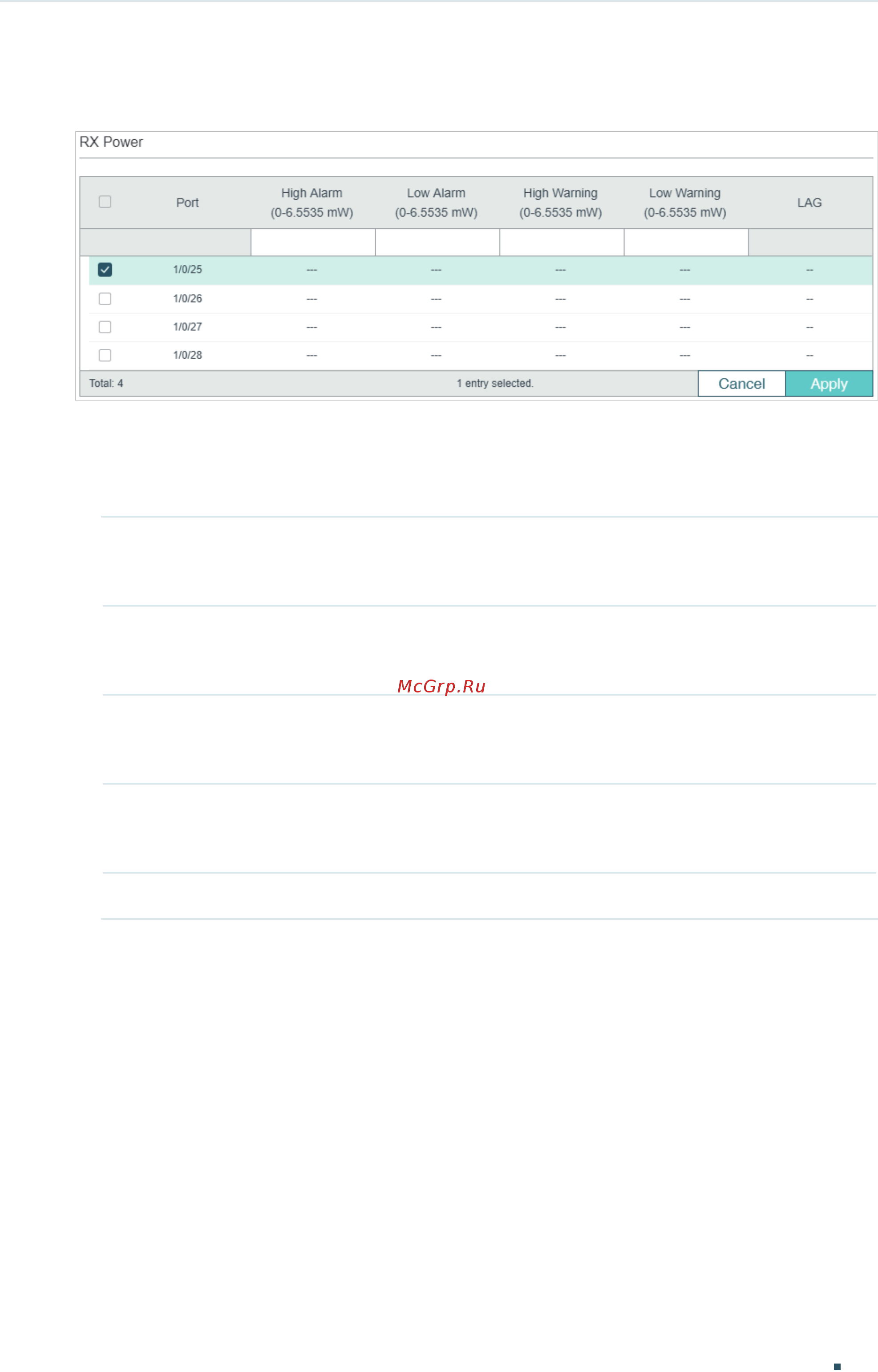This screenshot has height=1372, width=878.
Task: Click the LAG value of port 1/0/25
Action: (x=809, y=270)
